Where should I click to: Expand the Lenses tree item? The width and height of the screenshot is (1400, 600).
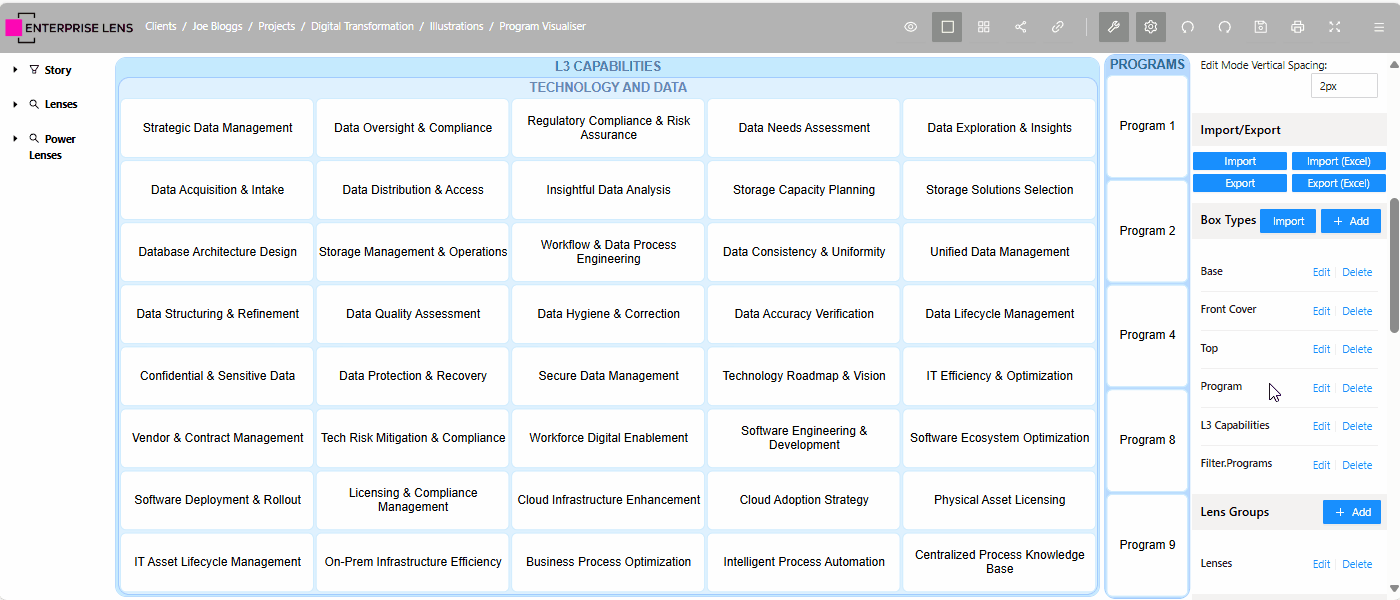[x=16, y=104]
